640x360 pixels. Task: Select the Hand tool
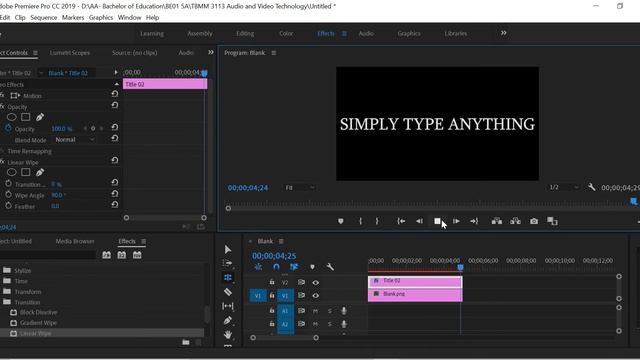(228, 334)
